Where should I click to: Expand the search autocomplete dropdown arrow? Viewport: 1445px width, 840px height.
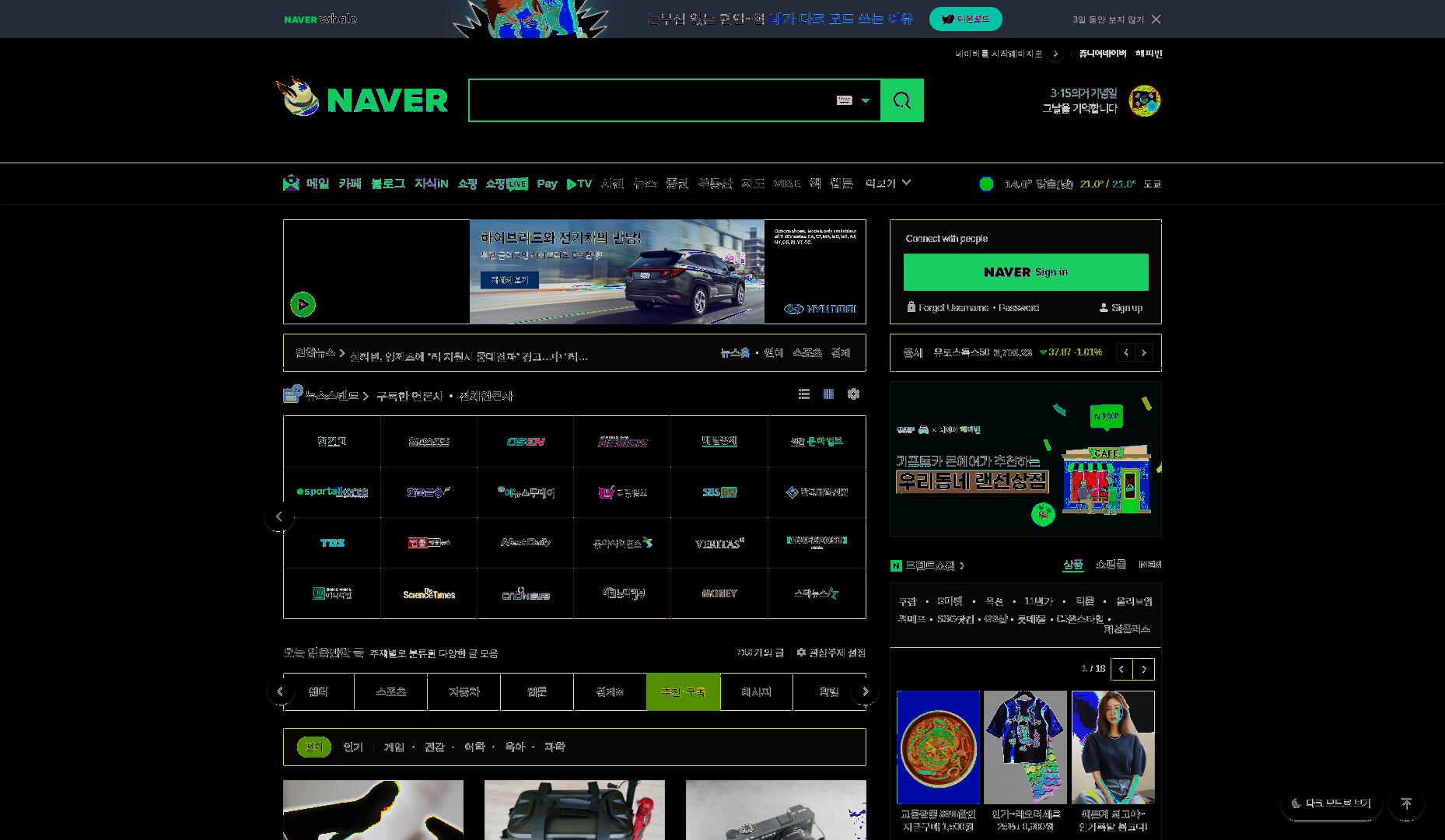[x=866, y=100]
